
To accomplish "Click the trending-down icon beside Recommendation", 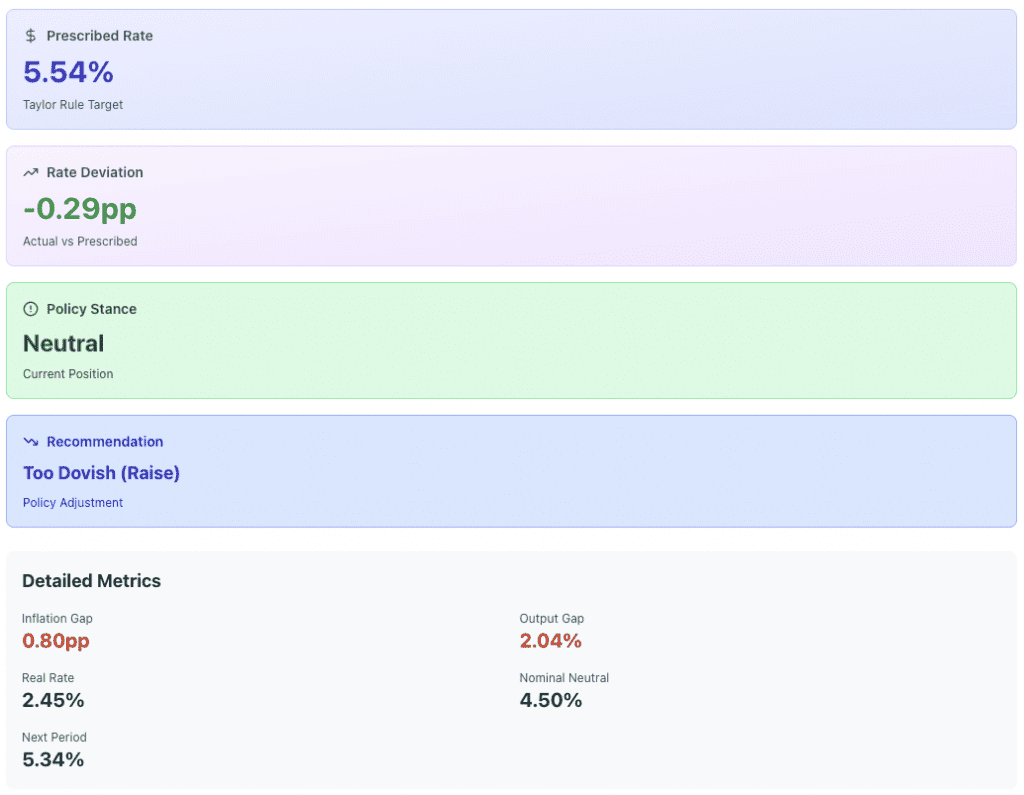I will 30,442.
